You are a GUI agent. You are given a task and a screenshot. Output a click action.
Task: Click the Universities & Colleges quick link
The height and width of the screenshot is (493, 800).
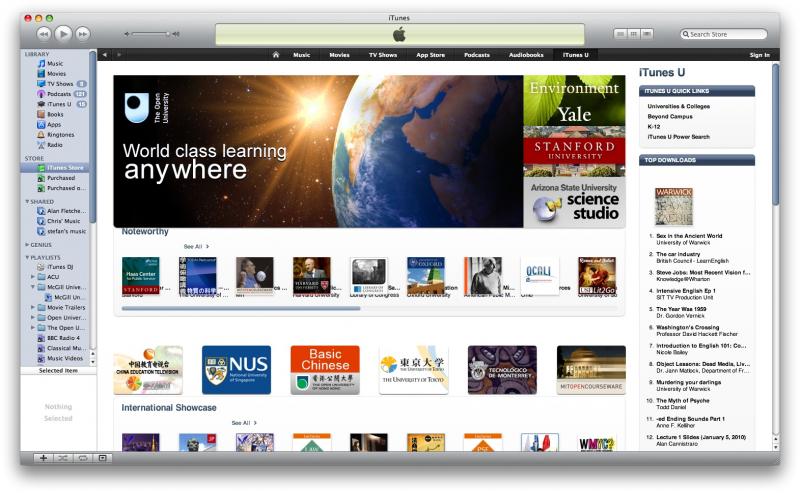pos(678,106)
